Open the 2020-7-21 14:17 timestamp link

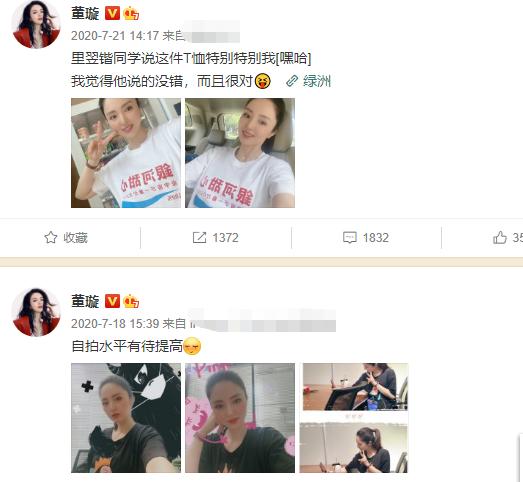click(x=115, y=36)
